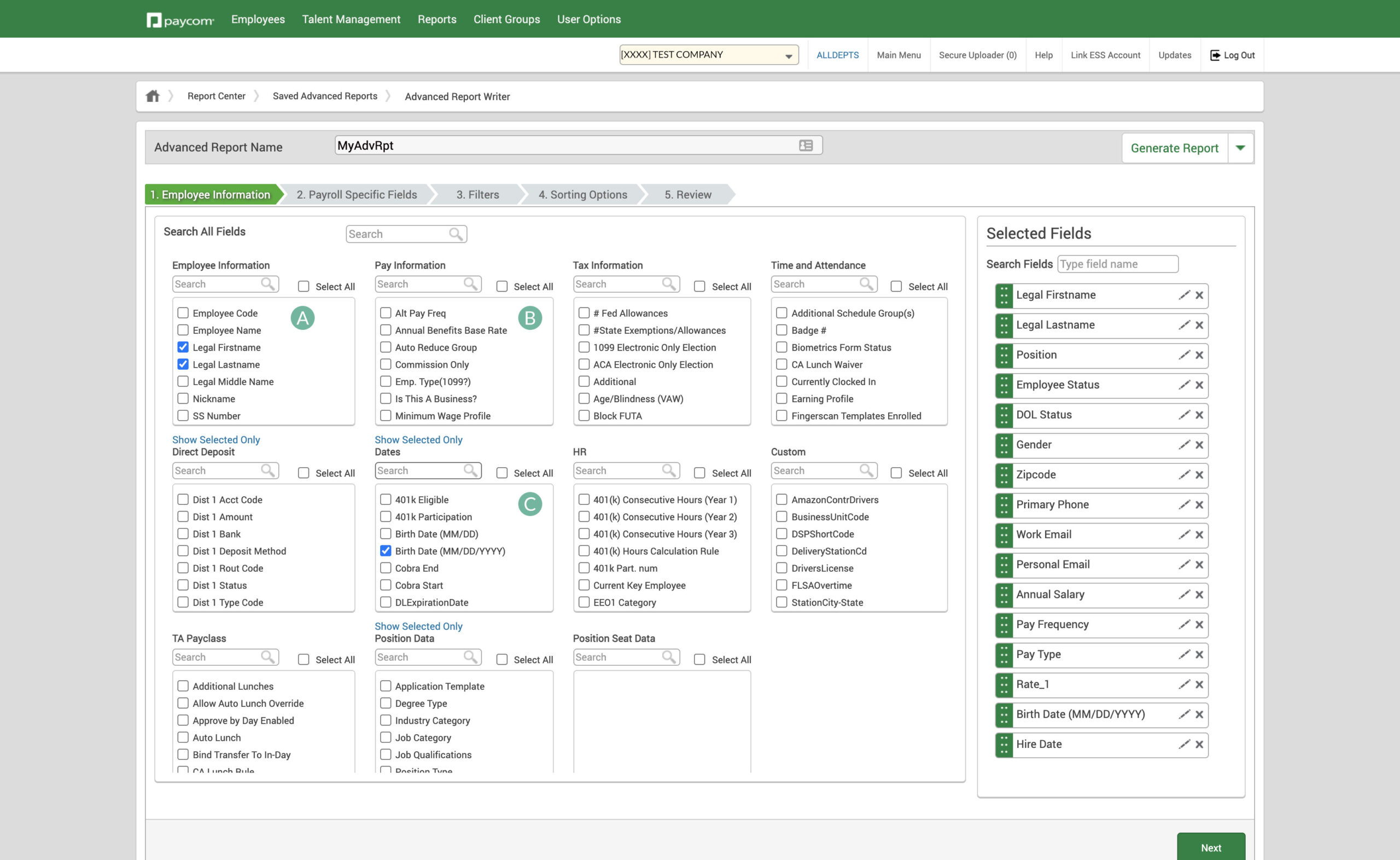Viewport: 1400px width, 860px height.
Task: Remove Annual Salary from selected fields
Action: (1199, 595)
